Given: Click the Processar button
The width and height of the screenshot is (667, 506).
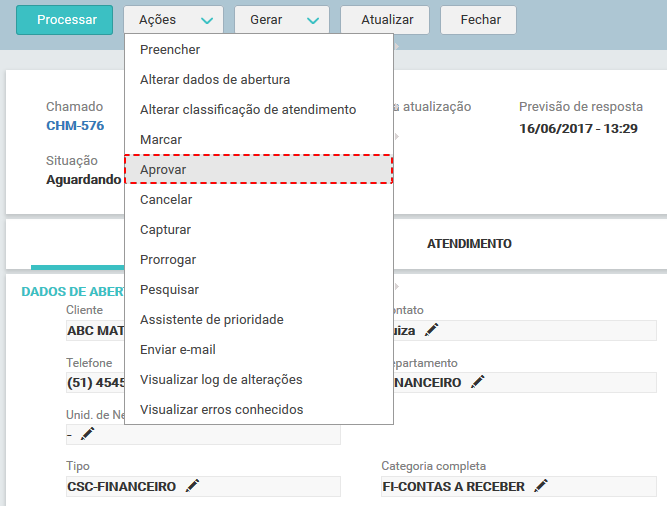Looking at the screenshot, I should tap(64, 20).
